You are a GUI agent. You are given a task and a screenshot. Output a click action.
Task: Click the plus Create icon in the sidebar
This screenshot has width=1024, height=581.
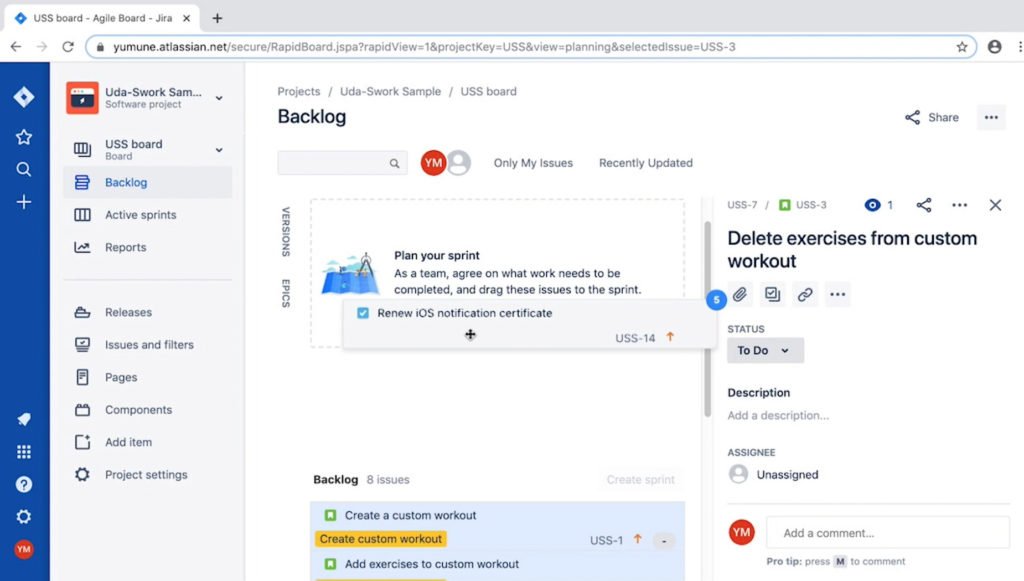tap(24, 202)
